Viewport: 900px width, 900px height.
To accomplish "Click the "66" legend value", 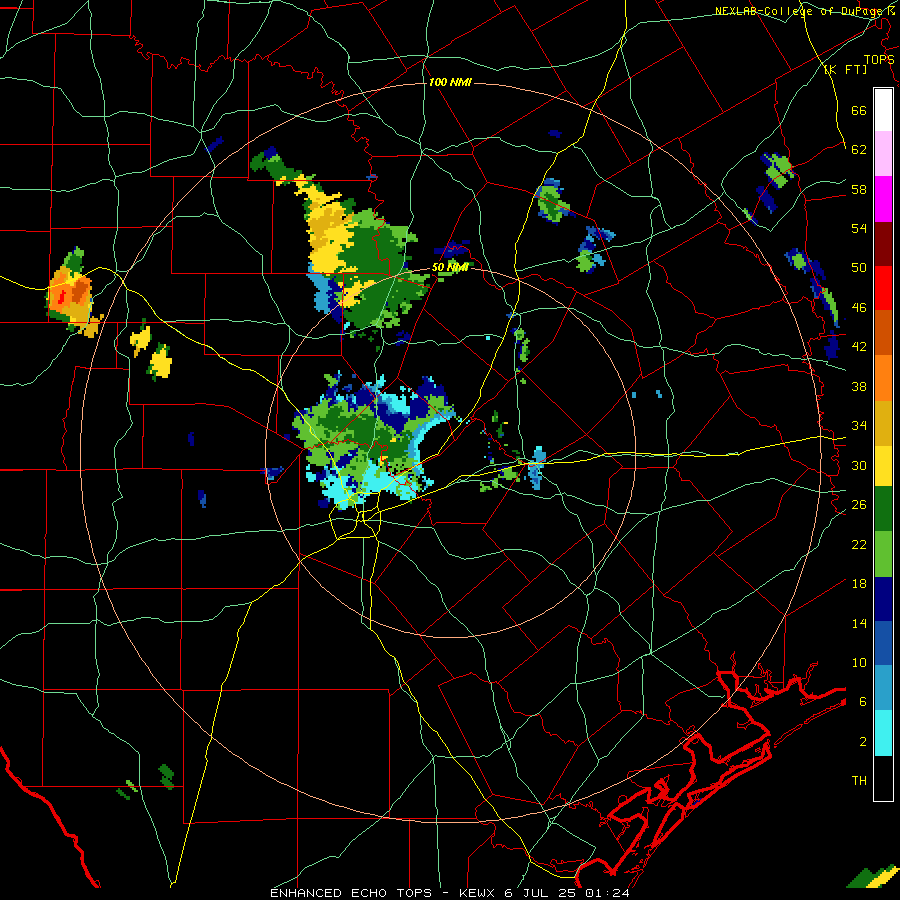I will 859,110.
